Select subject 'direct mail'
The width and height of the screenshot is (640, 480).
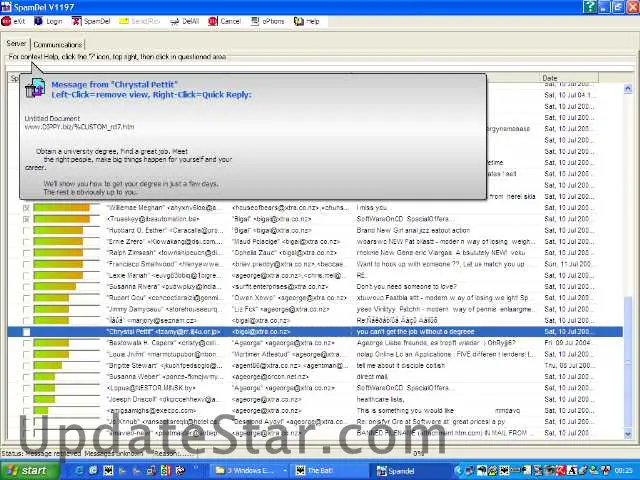pyautogui.click(x=372, y=377)
